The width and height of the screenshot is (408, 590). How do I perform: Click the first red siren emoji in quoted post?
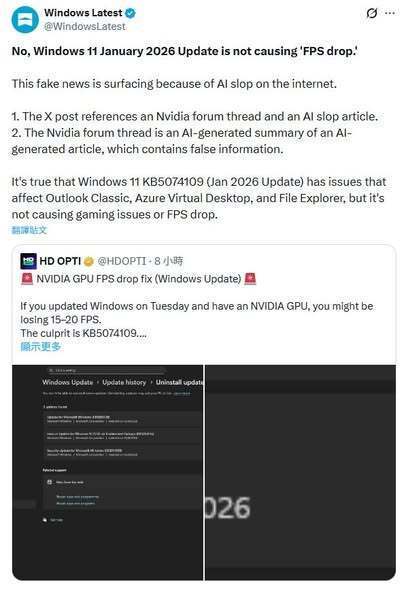(x=27, y=279)
